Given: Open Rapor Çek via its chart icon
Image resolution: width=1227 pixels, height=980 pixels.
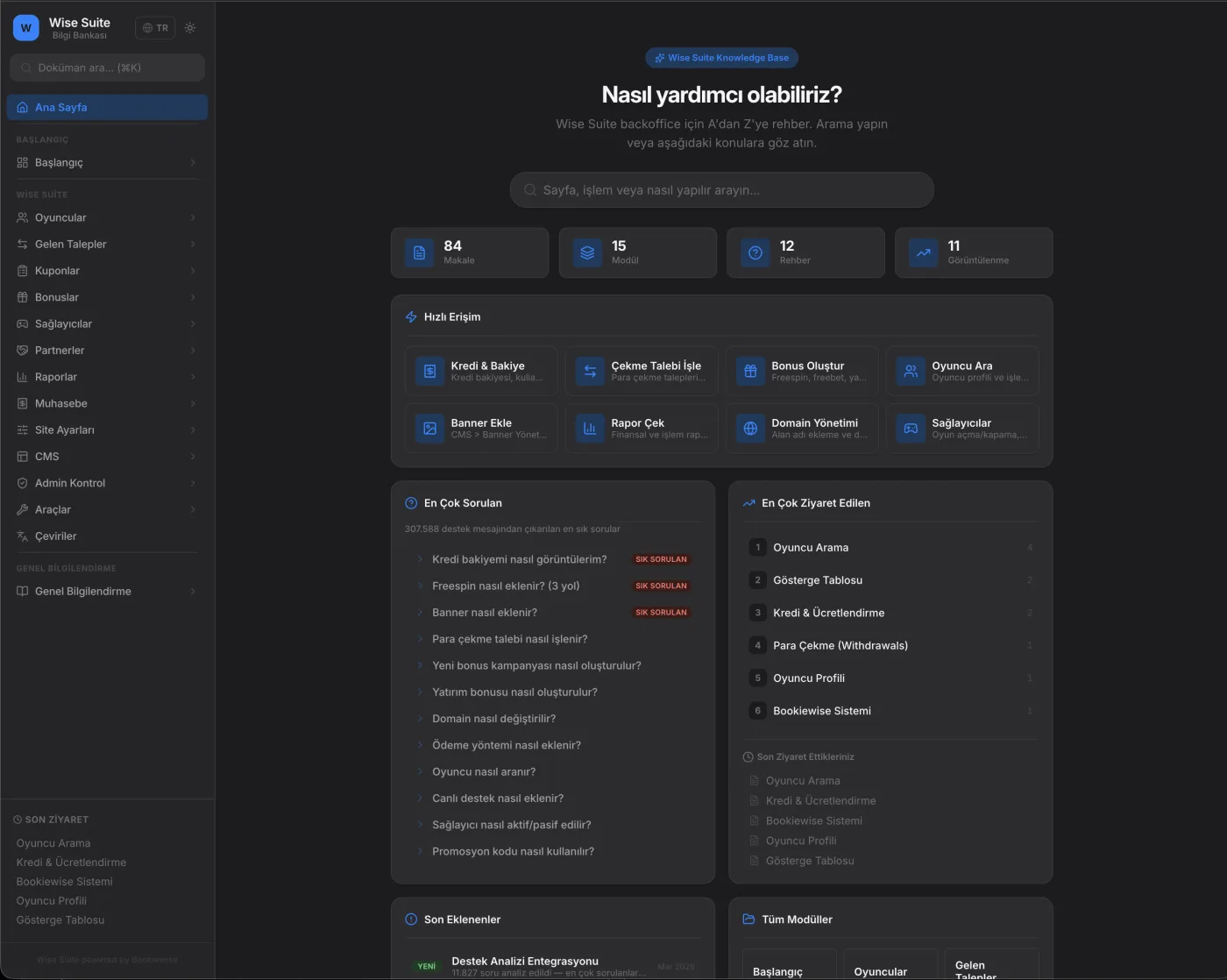Looking at the screenshot, I should pos(589,429).
